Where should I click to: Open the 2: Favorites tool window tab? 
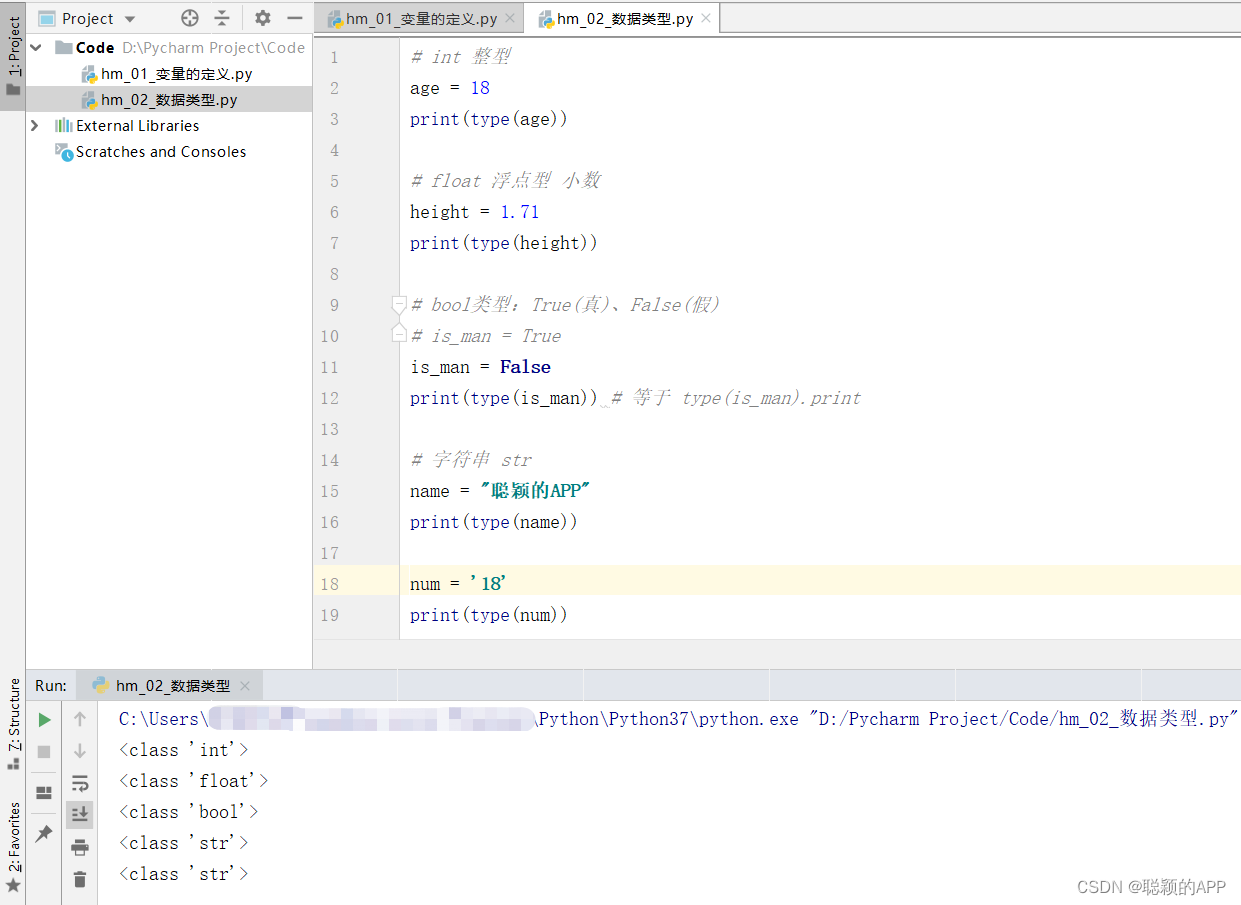tap(13, 847)
